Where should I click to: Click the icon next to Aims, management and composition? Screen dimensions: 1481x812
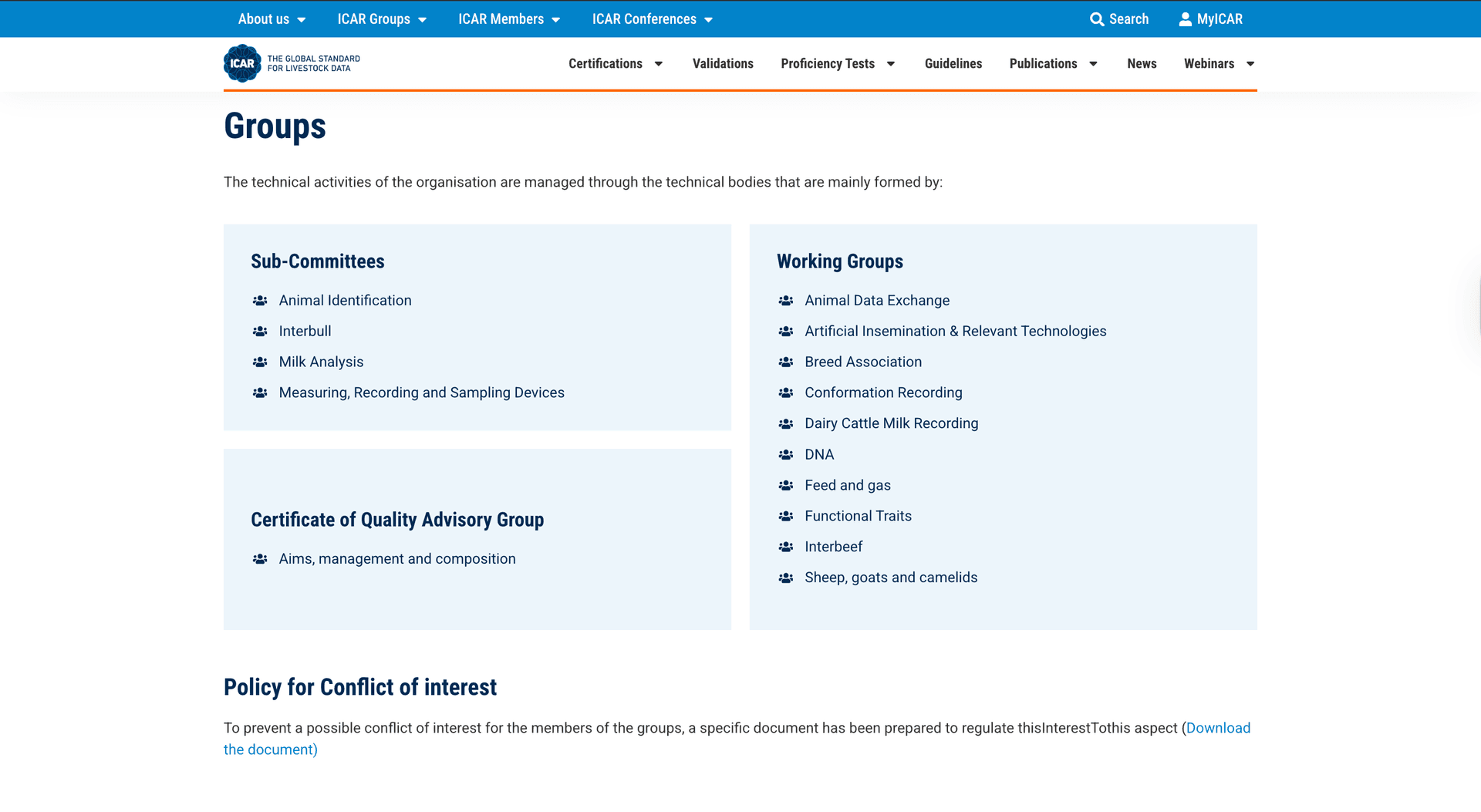[x=260, y=558]
